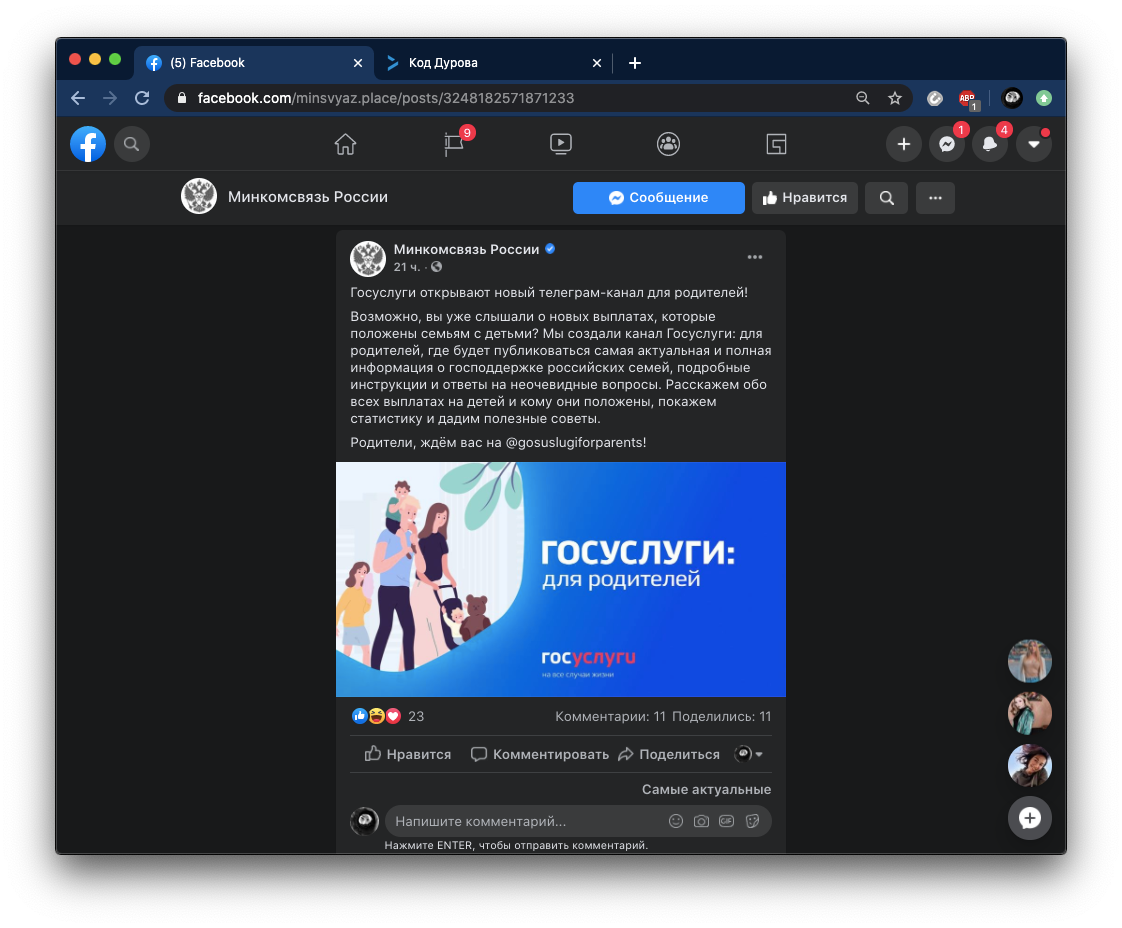Open the Messenger icon in top bar
Viewport: 1122px width, 928px height.
click(x=946, y=144)
